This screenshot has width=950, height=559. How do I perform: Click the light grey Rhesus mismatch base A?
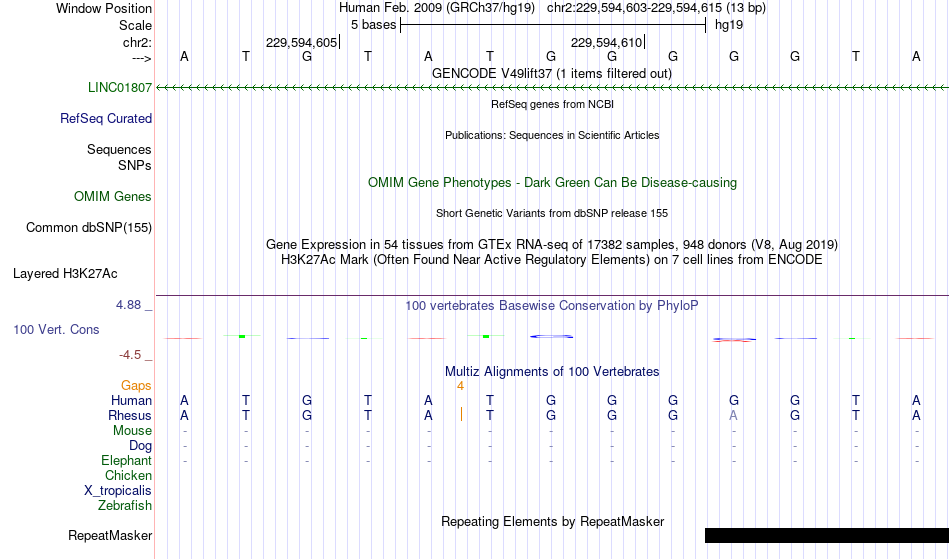point(734,415)
